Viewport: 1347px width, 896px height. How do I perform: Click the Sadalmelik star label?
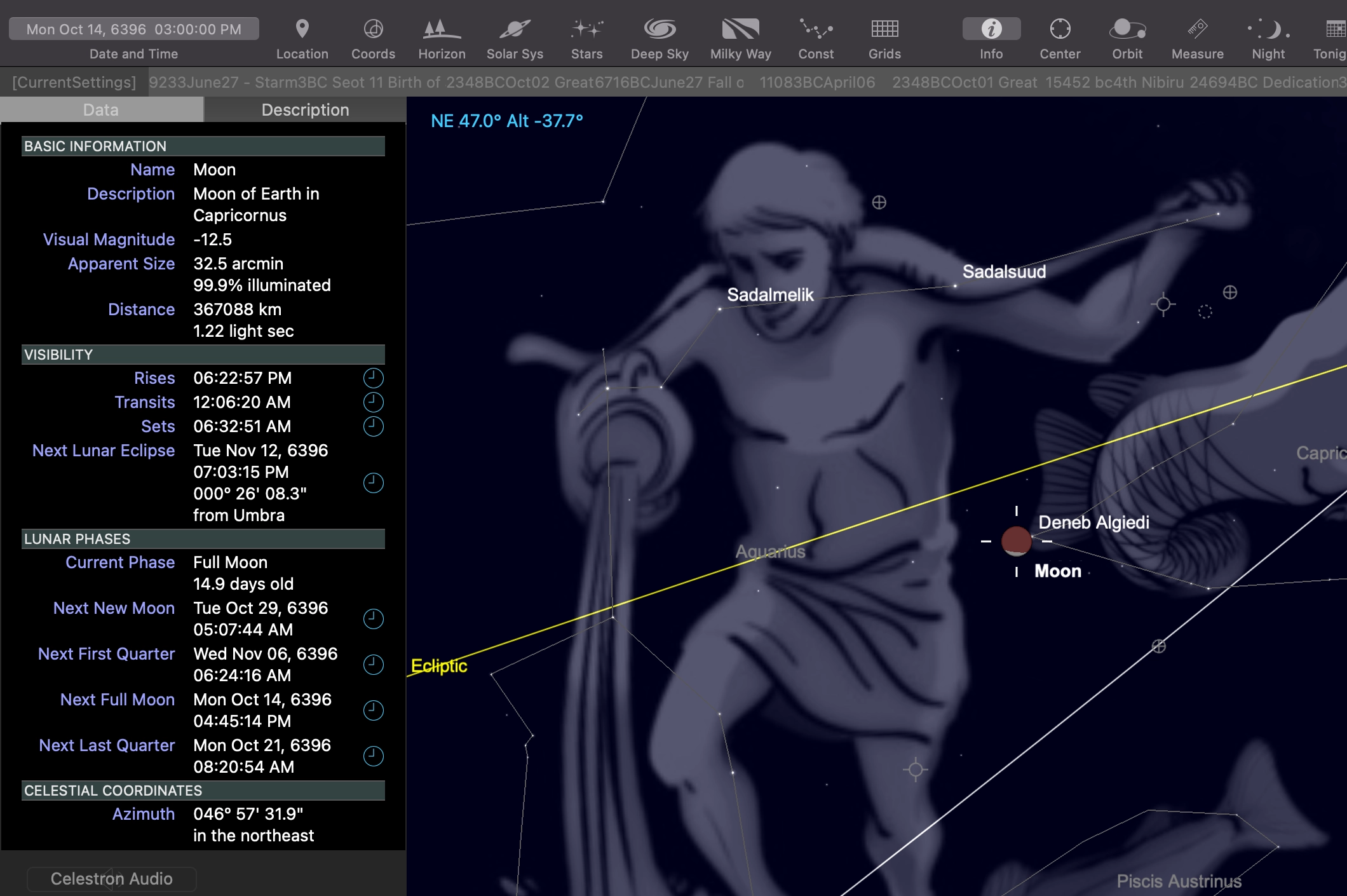tap(770, 295)
